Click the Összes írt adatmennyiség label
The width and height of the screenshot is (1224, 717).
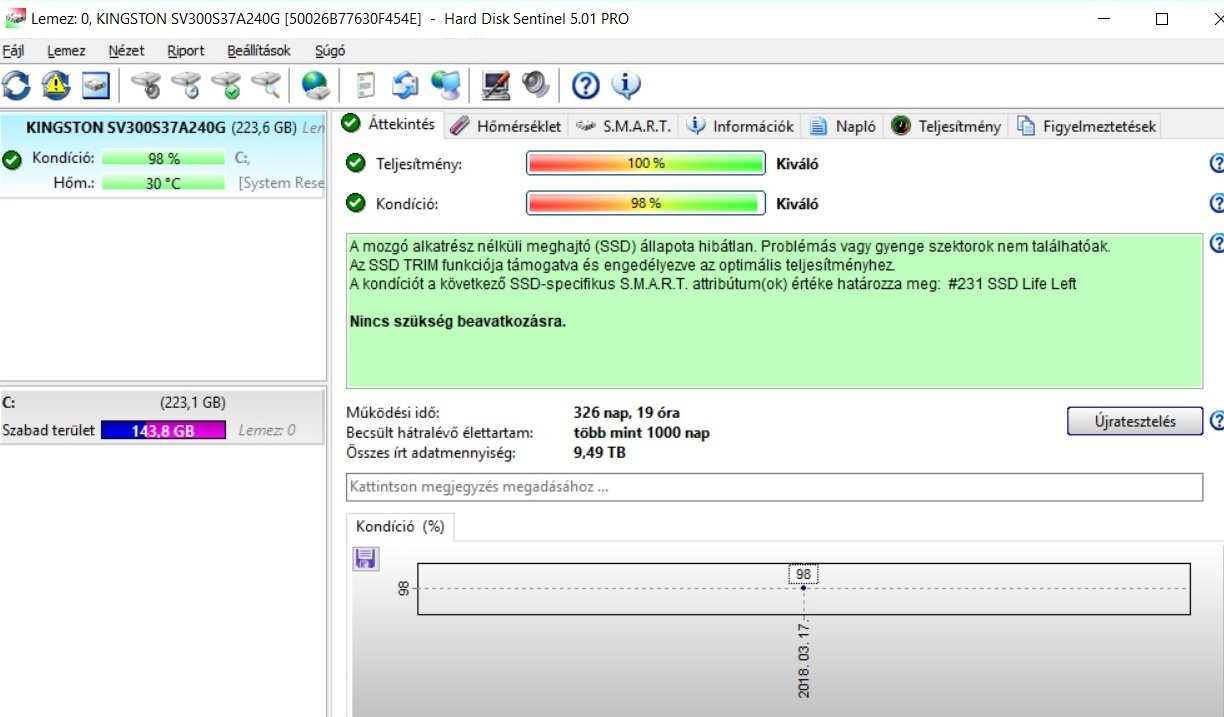430,453
